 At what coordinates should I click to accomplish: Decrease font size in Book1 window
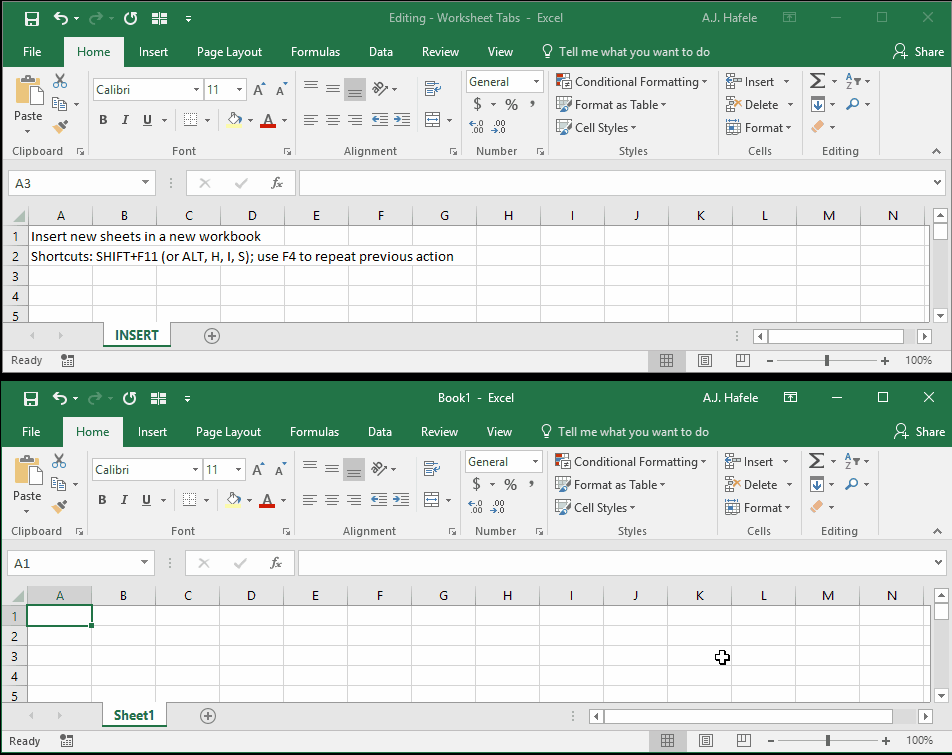coord(280,470)
